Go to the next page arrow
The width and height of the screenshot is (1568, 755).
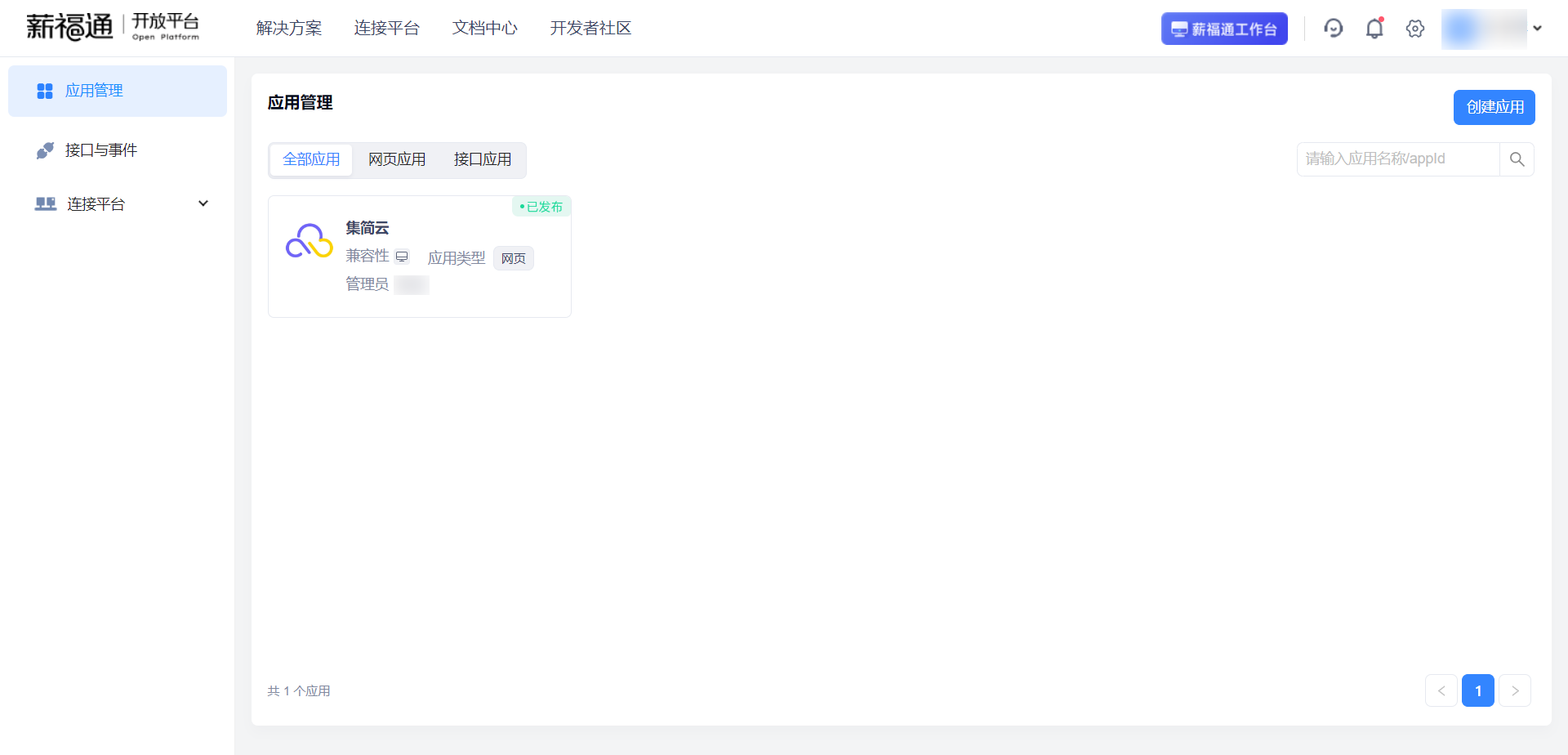point(1515,690)
